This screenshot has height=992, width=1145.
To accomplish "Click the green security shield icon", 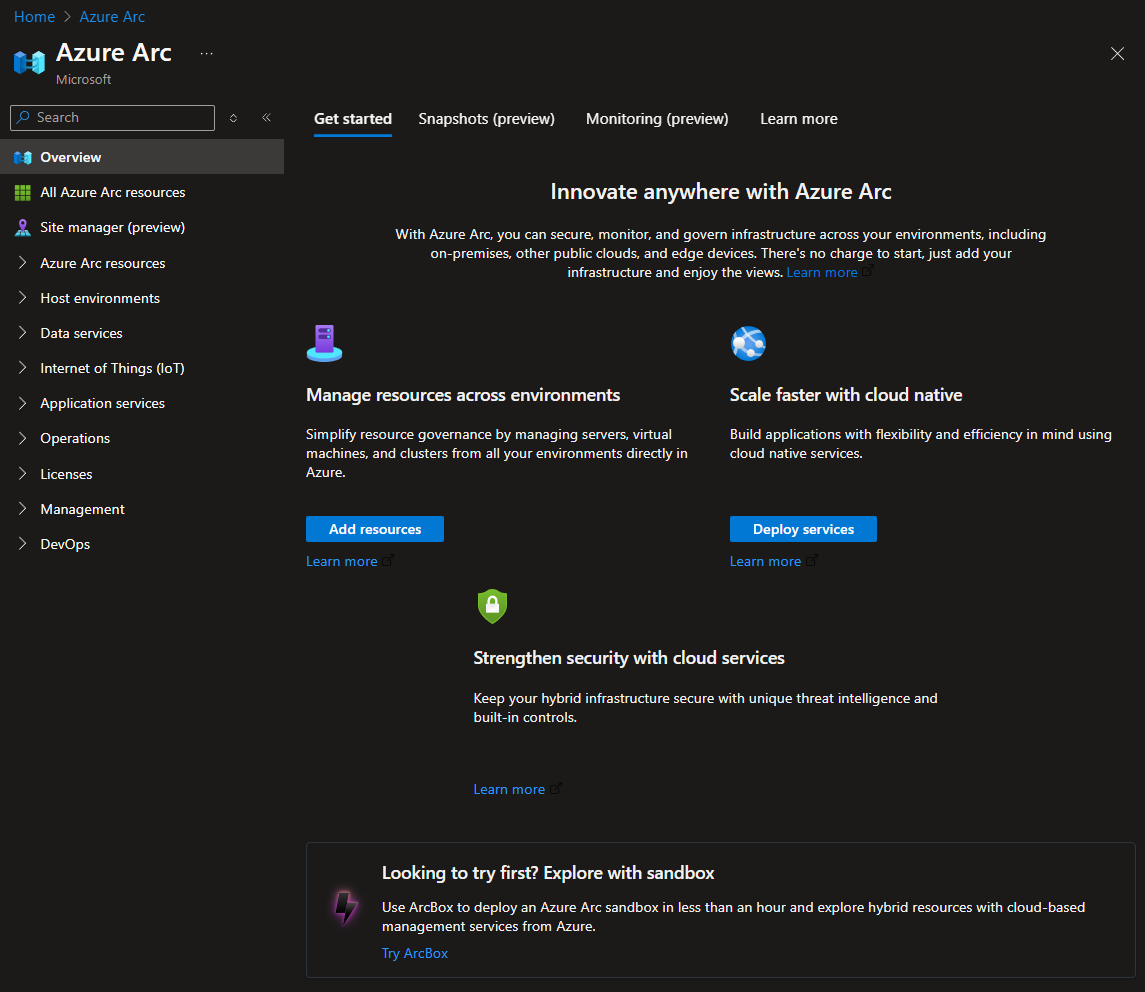I will click(x=492, y=606).
